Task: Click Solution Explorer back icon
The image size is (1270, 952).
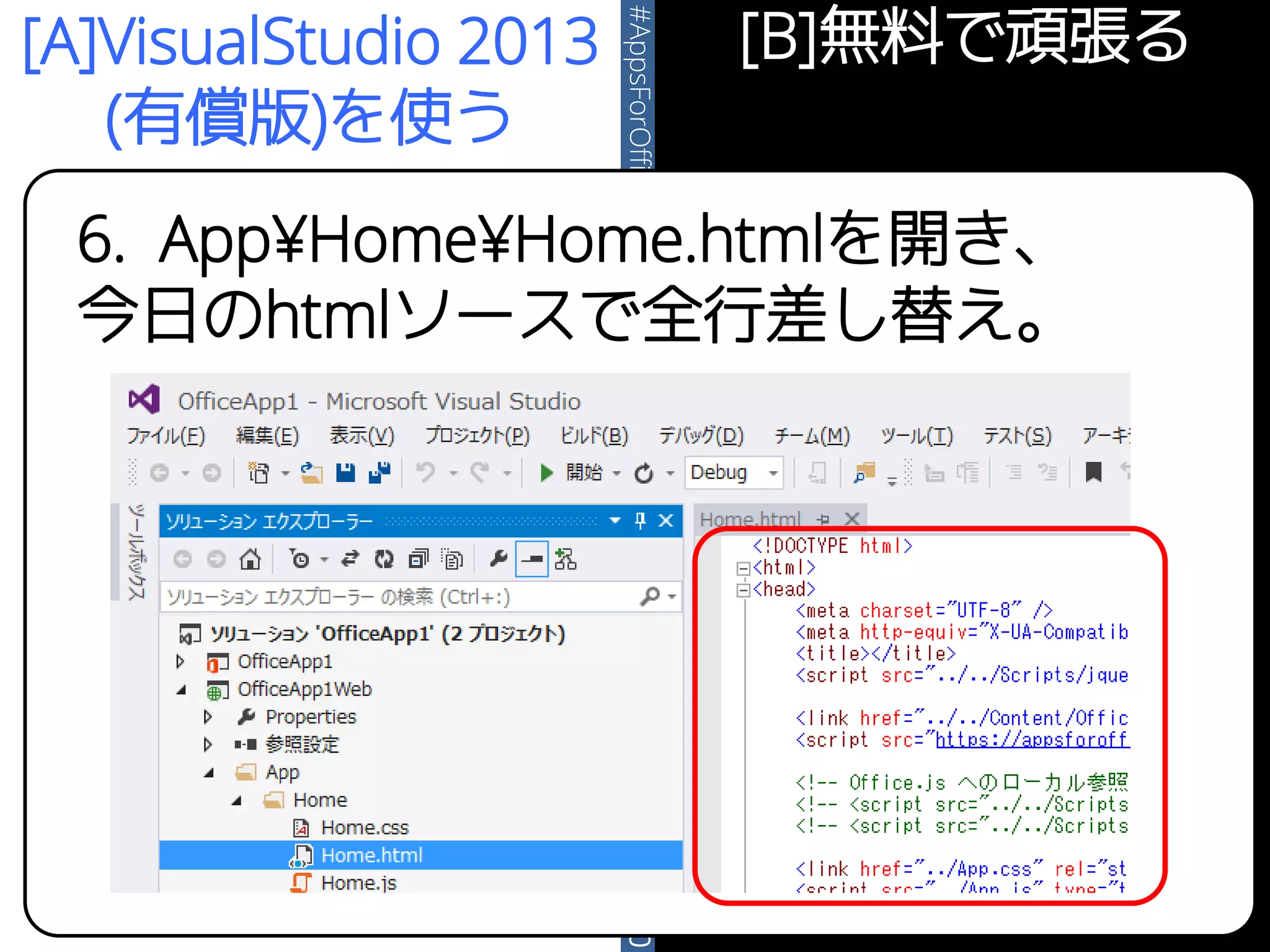Action: pyautogui.click(x=182, y=560)
